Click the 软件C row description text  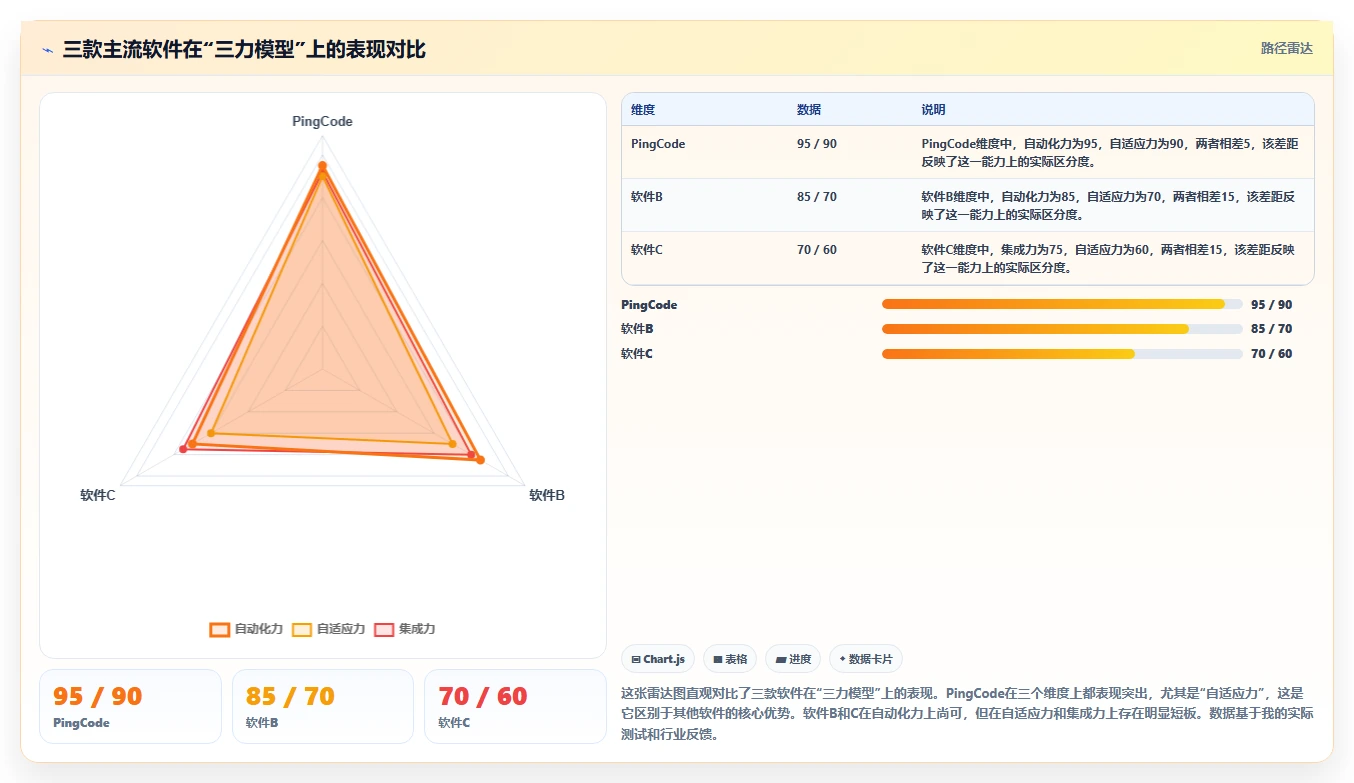[1110, 258]
